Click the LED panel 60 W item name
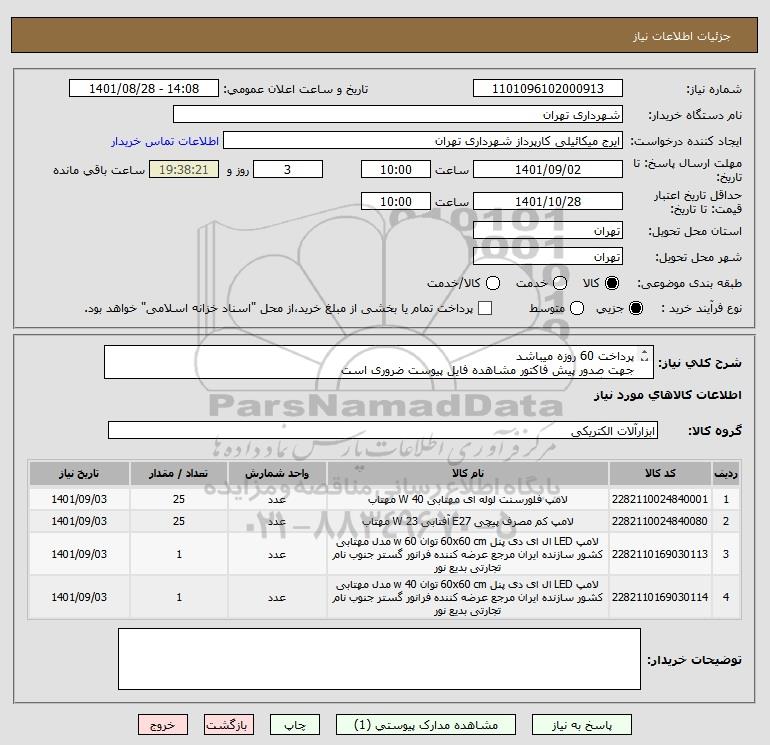 click(468, 554)
